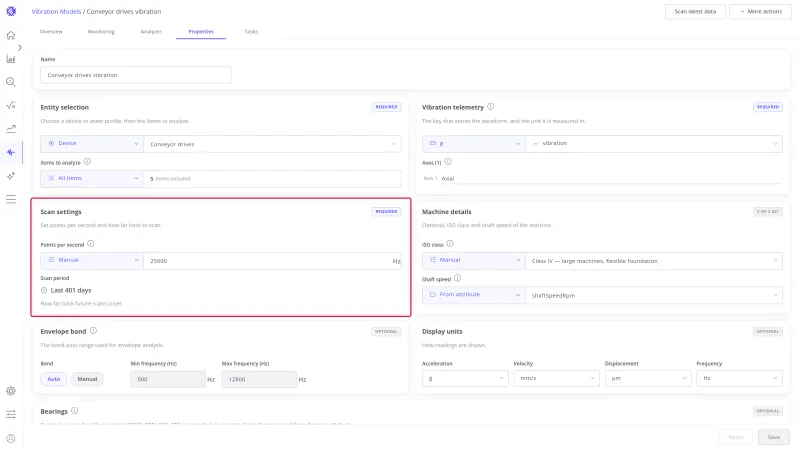Show info for Items to analyze
Image resolution: width=800 pixels, height=450 pixels.
tap(87, 162)
